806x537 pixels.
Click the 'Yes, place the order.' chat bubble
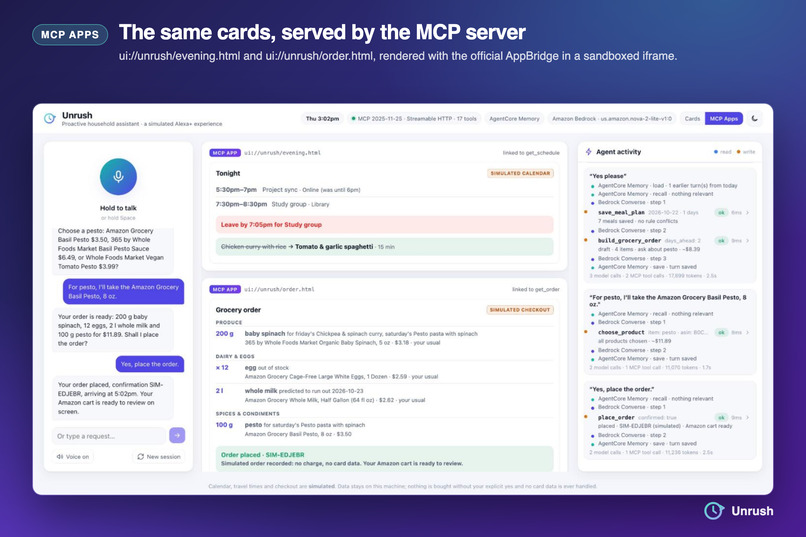150,364
